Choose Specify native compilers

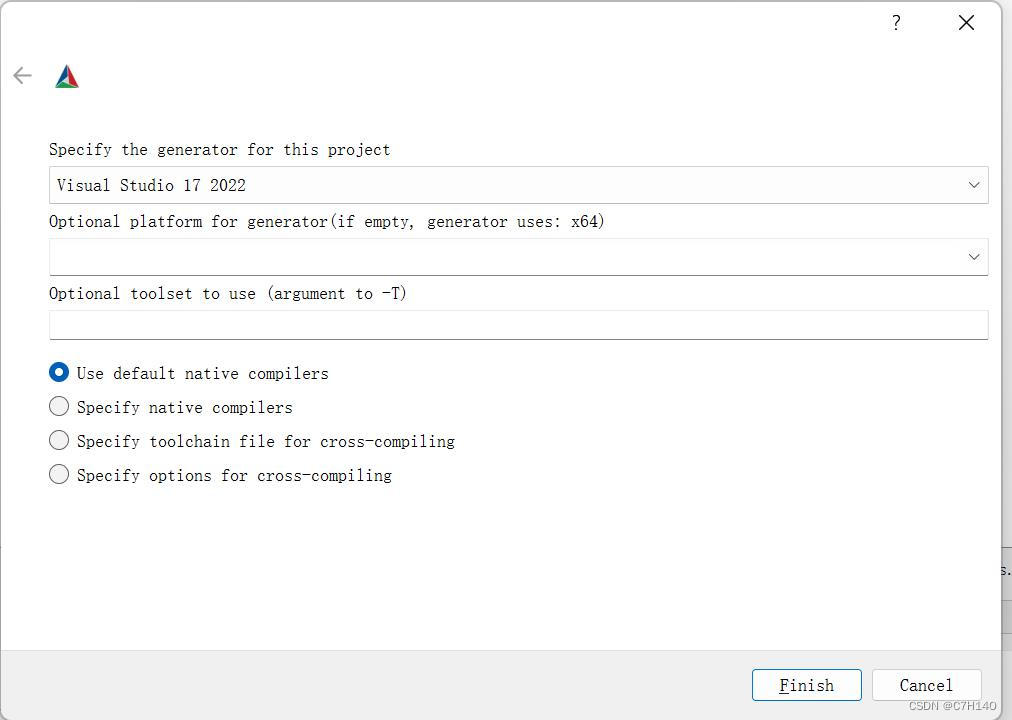tap(58, 406)
